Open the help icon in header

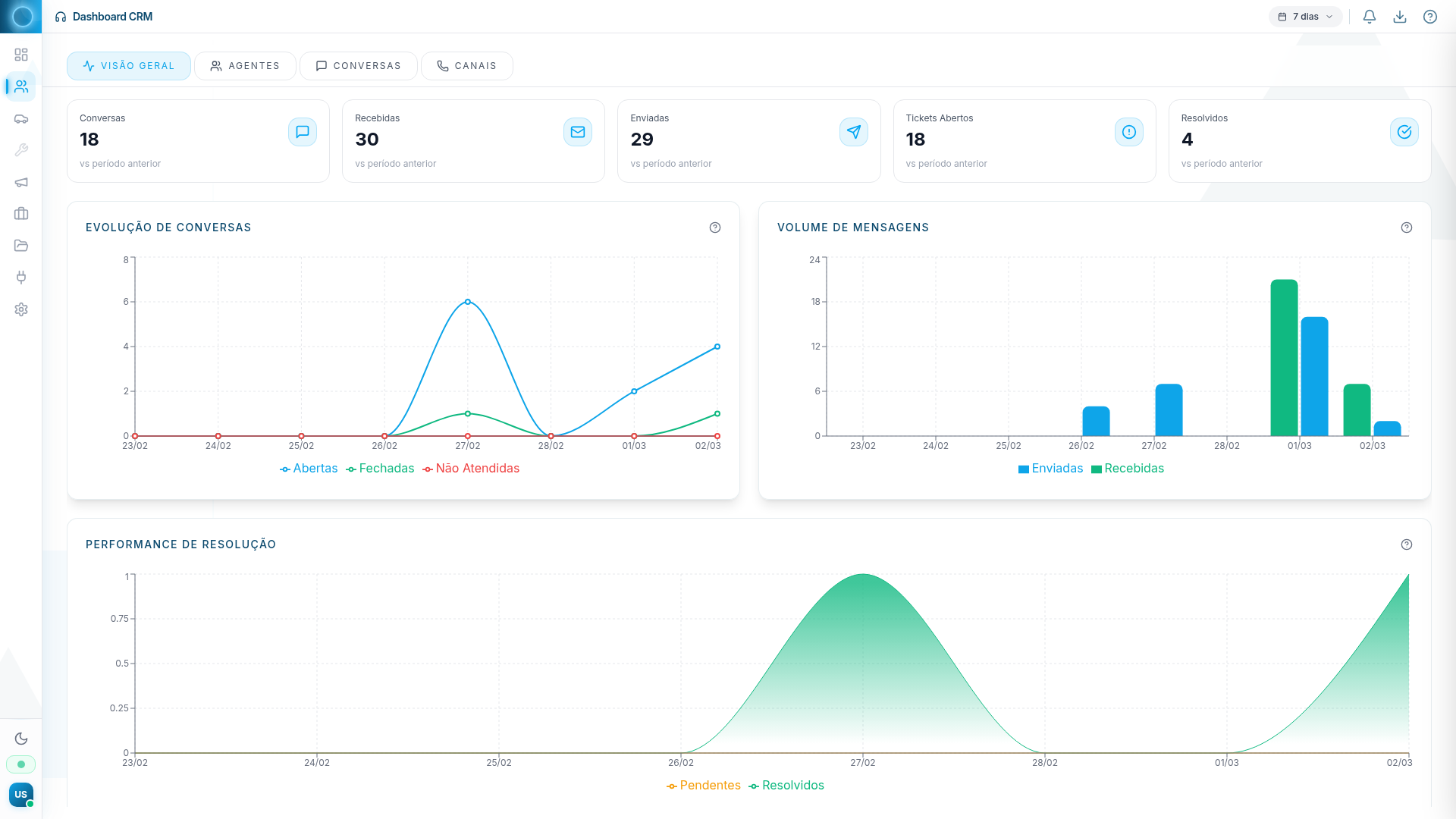pyautogui.click(x=1429, y=17)
